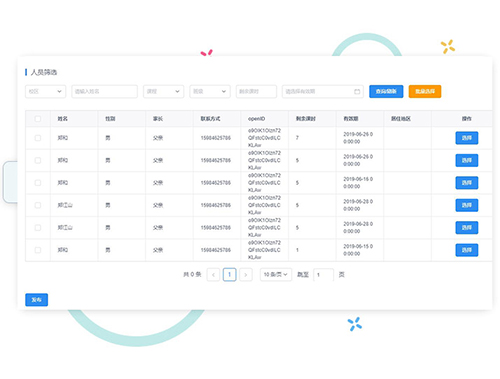
Task: Click the 人员筛选 section title
Action: [44, 72]
